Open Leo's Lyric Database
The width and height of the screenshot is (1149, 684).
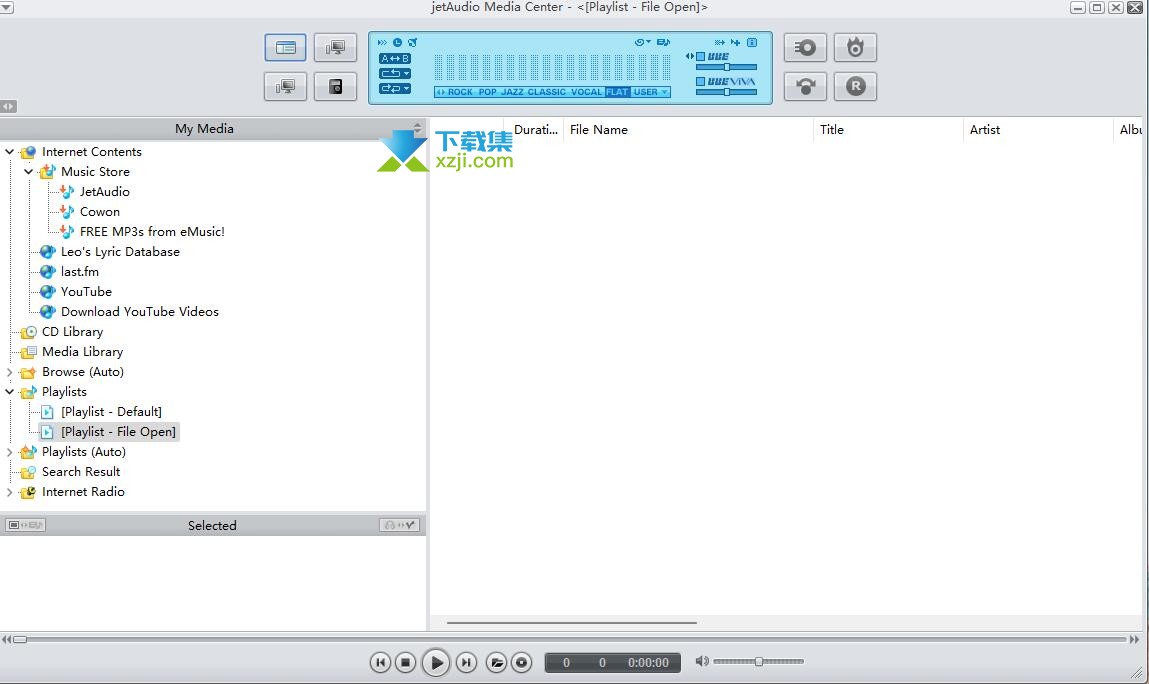click(120, 251)
